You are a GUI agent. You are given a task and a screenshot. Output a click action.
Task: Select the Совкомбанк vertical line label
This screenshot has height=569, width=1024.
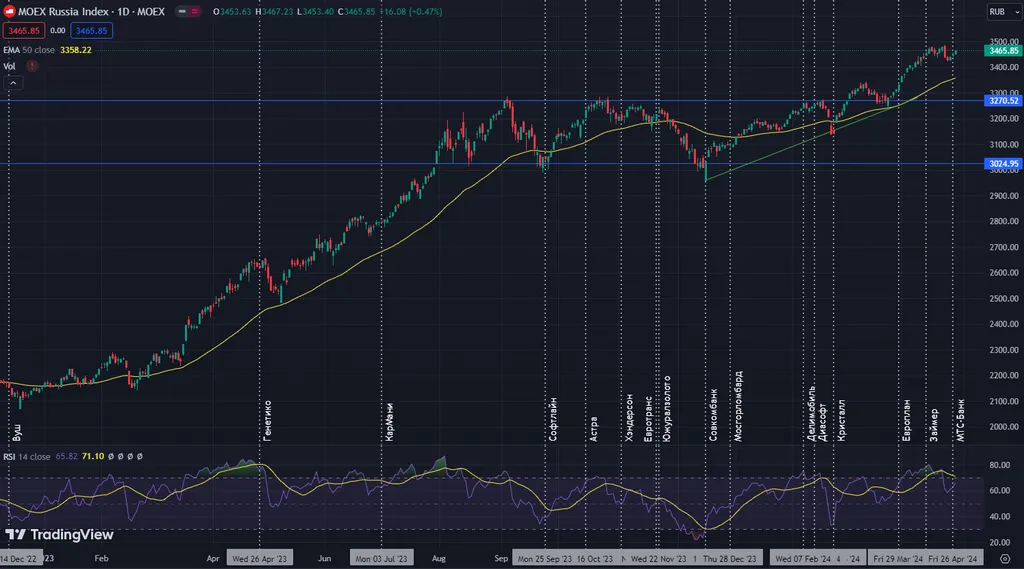point(713,415)
